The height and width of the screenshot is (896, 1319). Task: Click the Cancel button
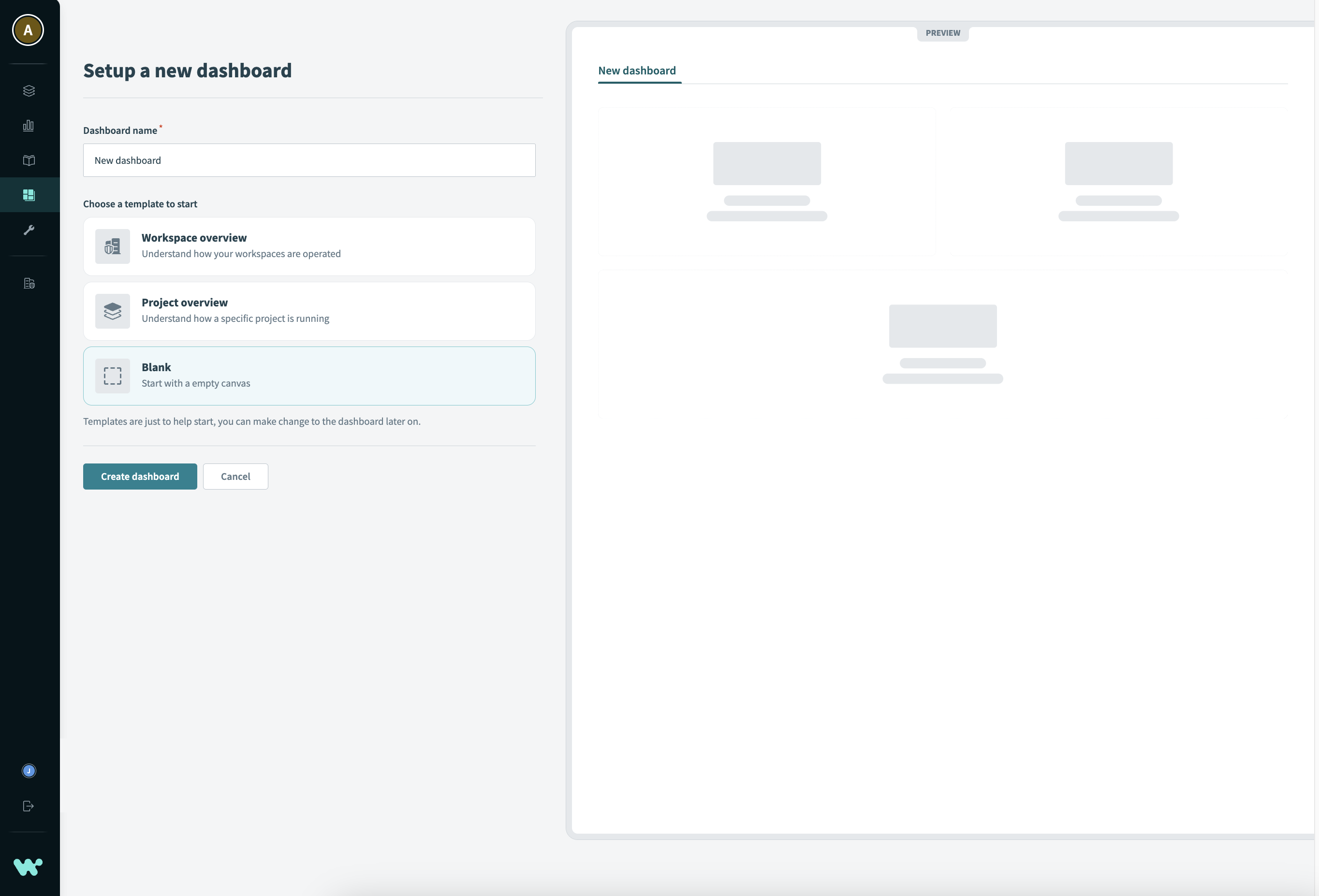click(x=235, y=476)
